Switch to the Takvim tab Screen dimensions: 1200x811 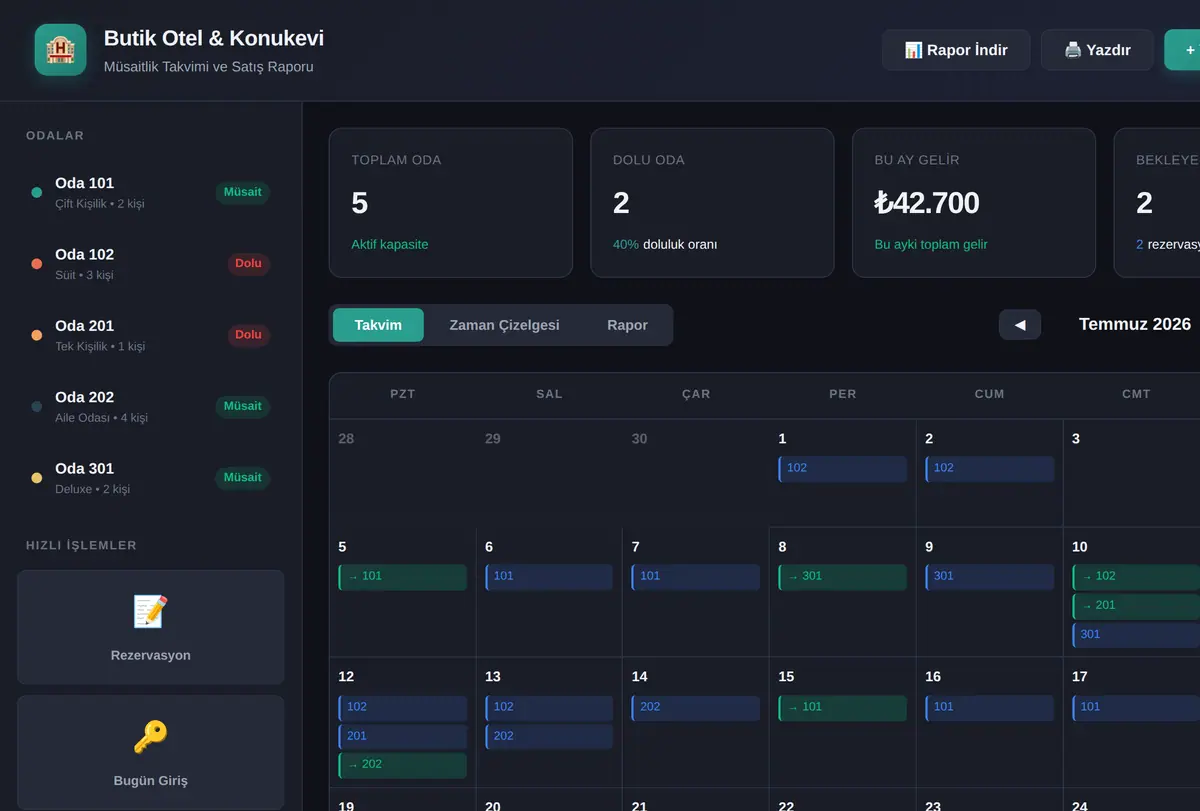pos(378,325)
